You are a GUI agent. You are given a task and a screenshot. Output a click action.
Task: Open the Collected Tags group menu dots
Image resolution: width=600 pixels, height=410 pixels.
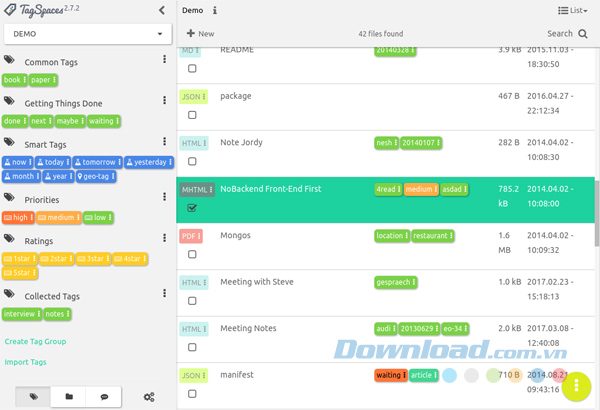(165, 293)
